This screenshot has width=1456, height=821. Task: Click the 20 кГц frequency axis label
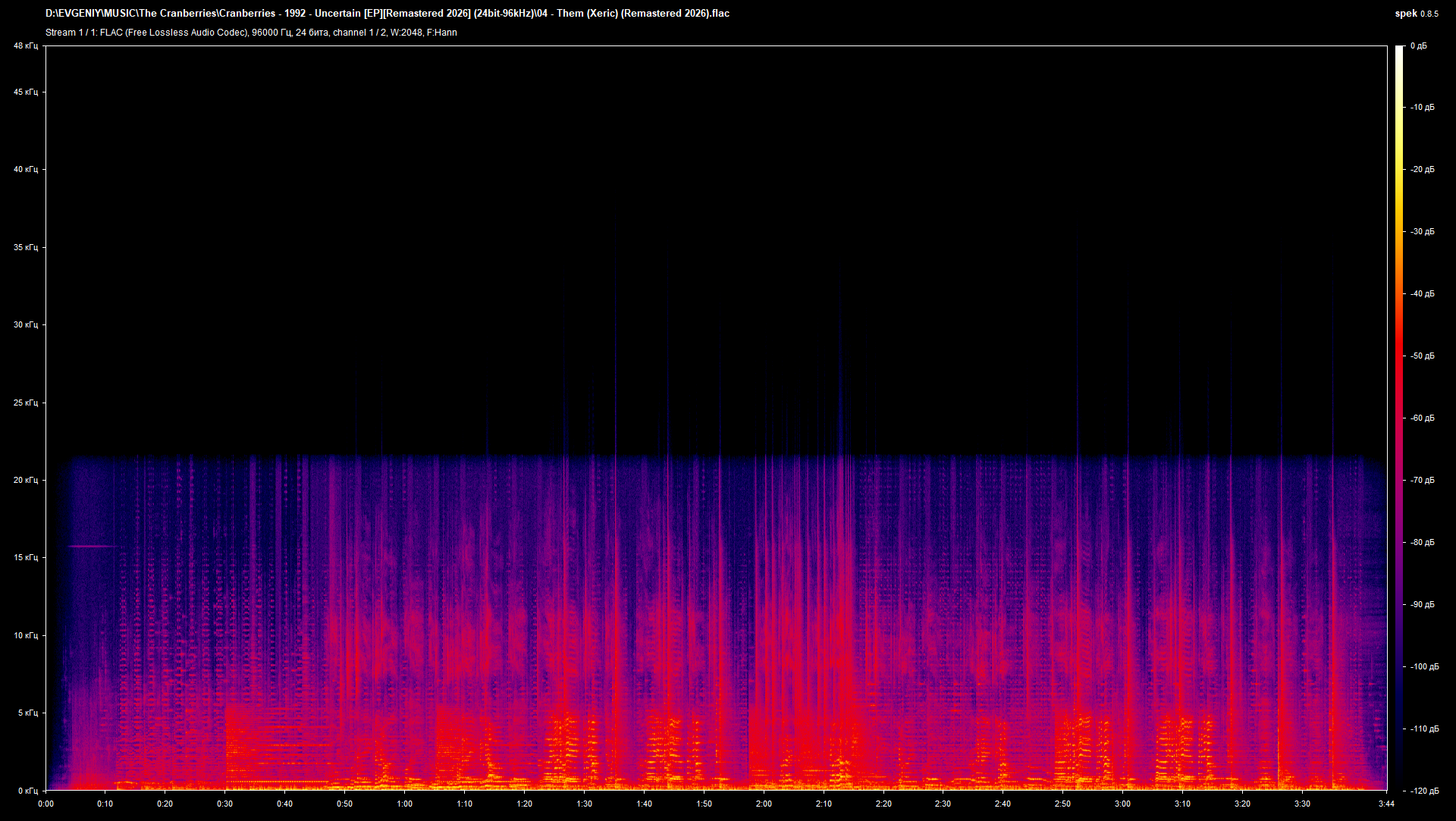(26, 480)
